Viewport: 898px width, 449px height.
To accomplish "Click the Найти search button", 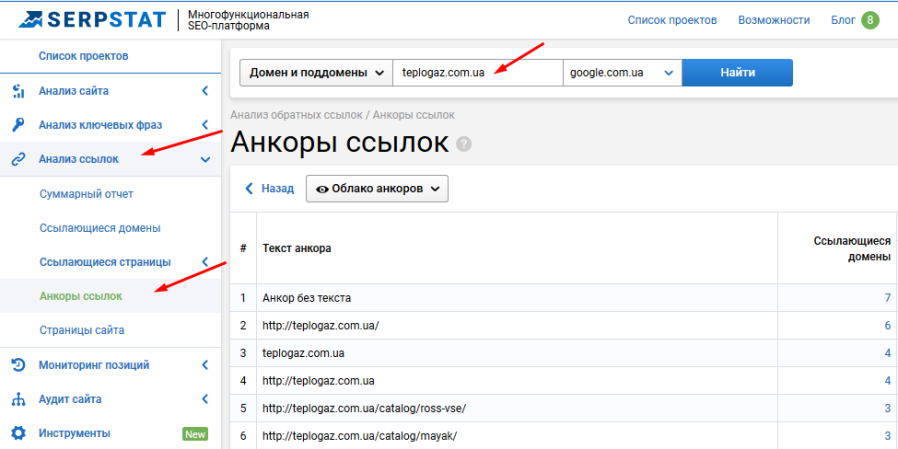I will point(737,73).
